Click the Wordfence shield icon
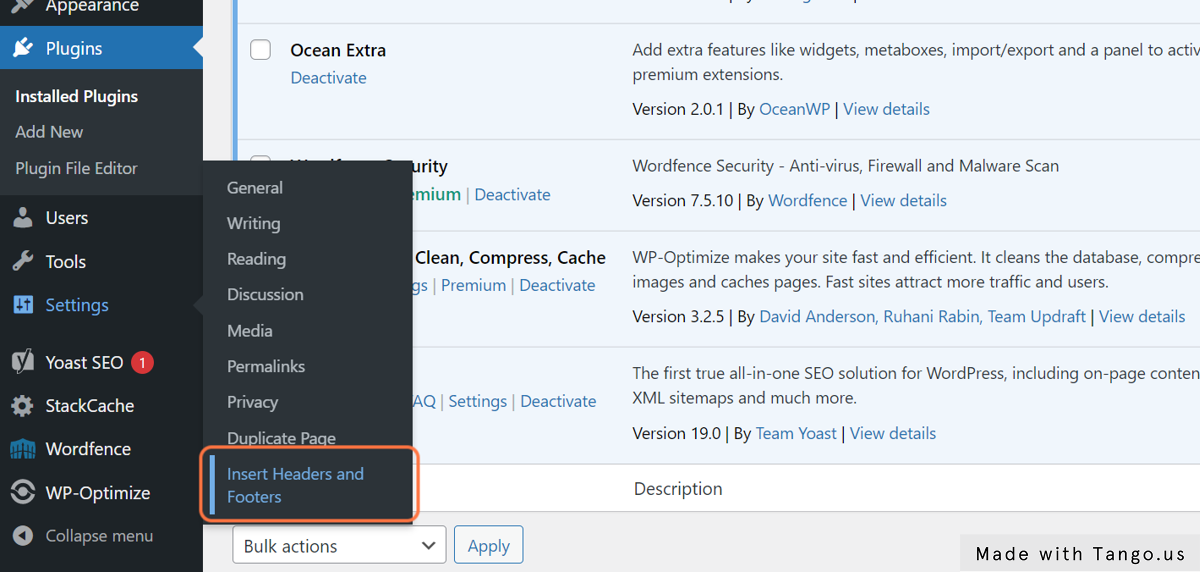 23,449
